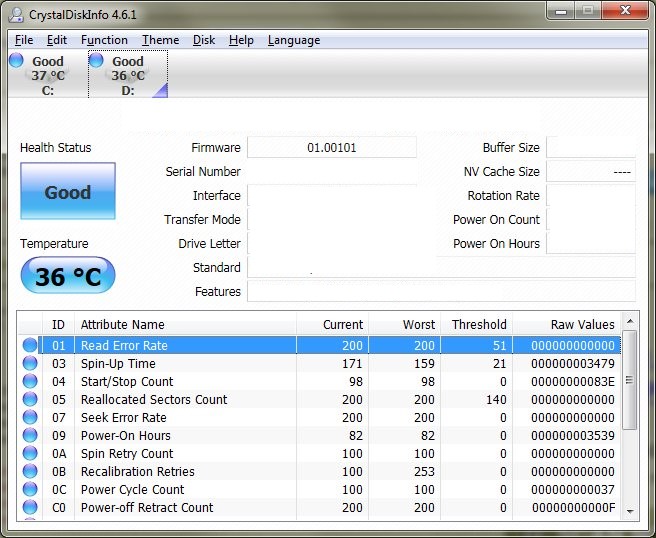Open the Language menu
This screenshot has width=656, height=538.
294,40
